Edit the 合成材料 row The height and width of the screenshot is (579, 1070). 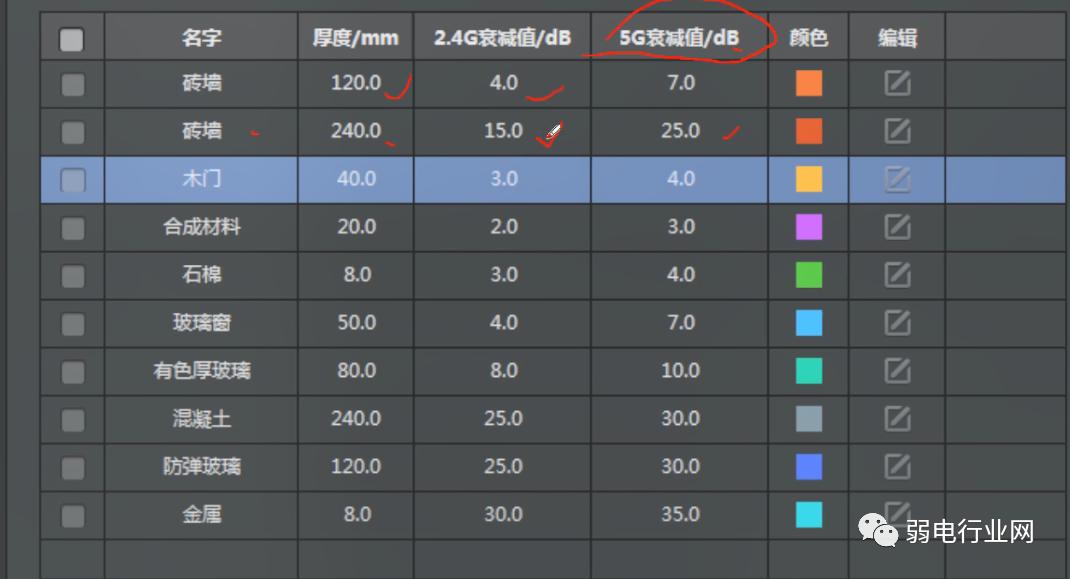pos(897,227)
